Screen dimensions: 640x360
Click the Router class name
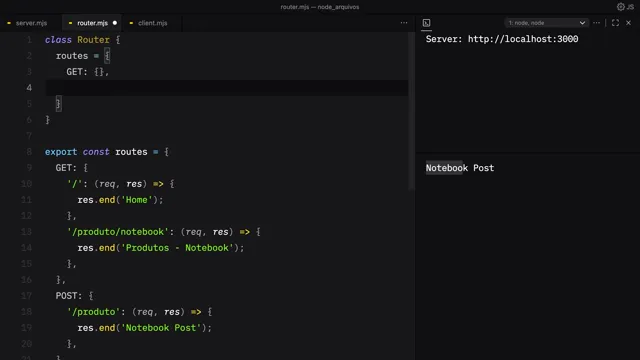pyautogui.click(x=93, y=40)
